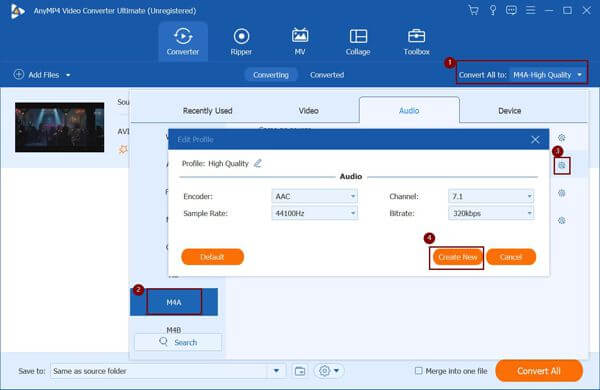Open the feedback chat icon
The width and height of the screenshot is (600, 390).
click(x=511, y=10)
